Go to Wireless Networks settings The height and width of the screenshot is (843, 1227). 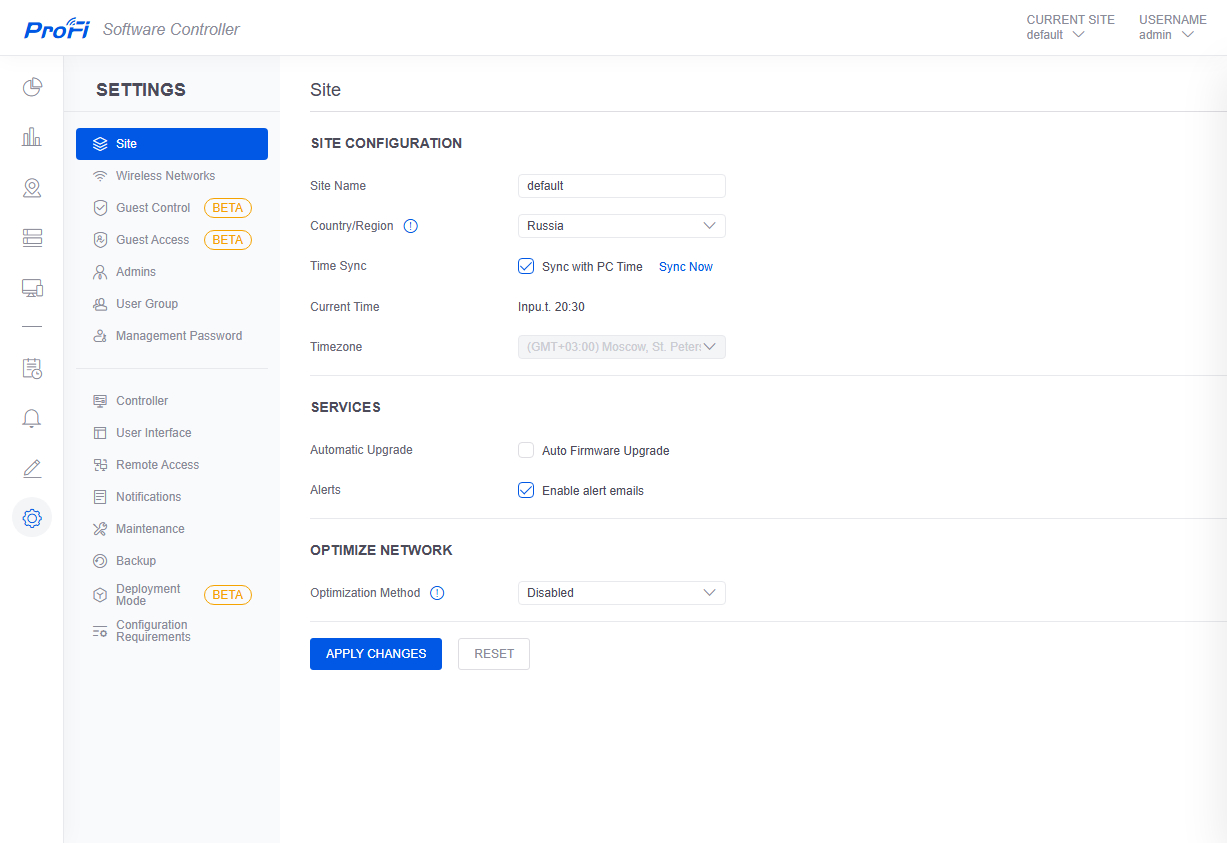[165, 176]
